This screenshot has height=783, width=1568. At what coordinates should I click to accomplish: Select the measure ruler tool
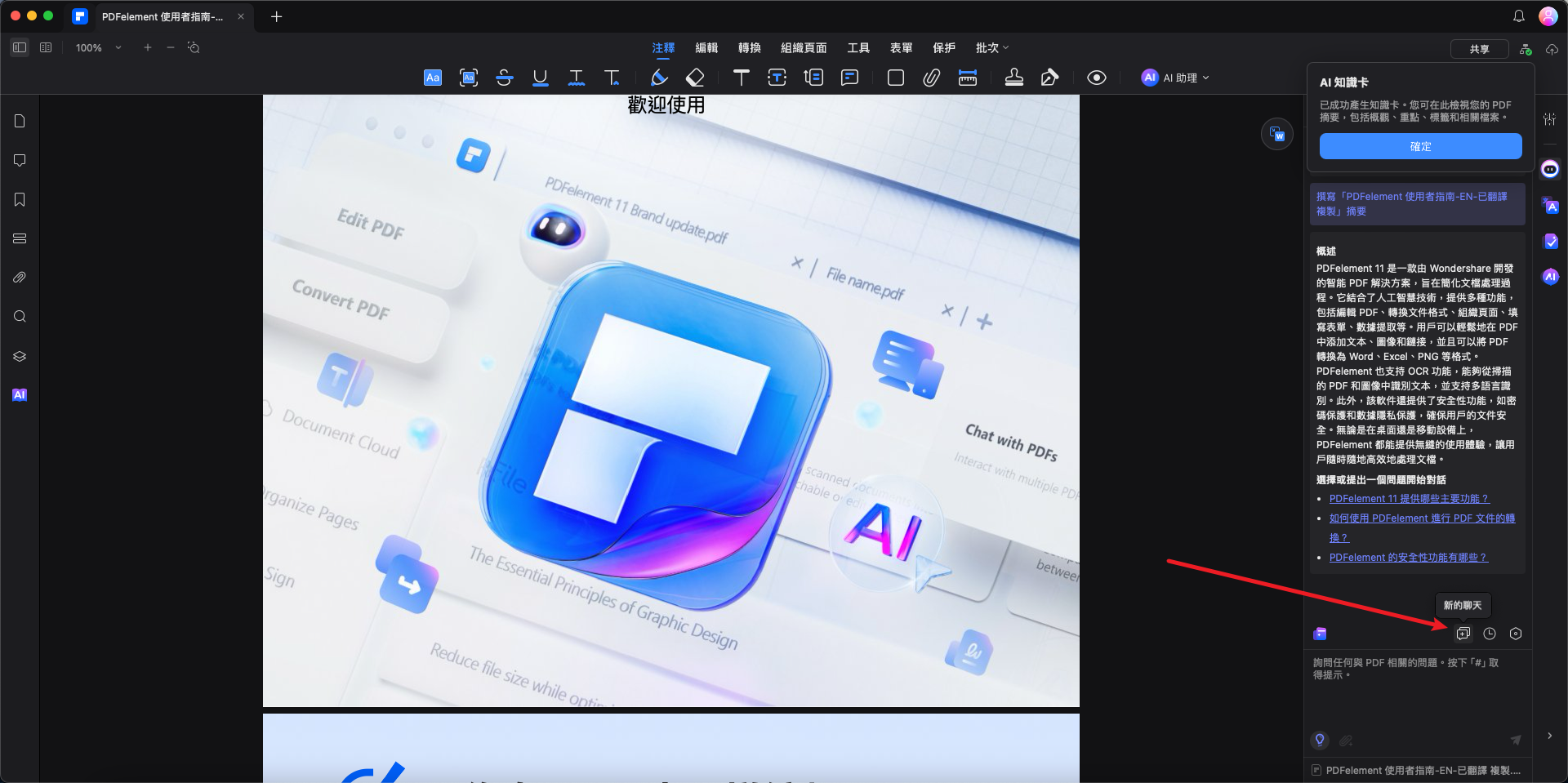(968, 78)
